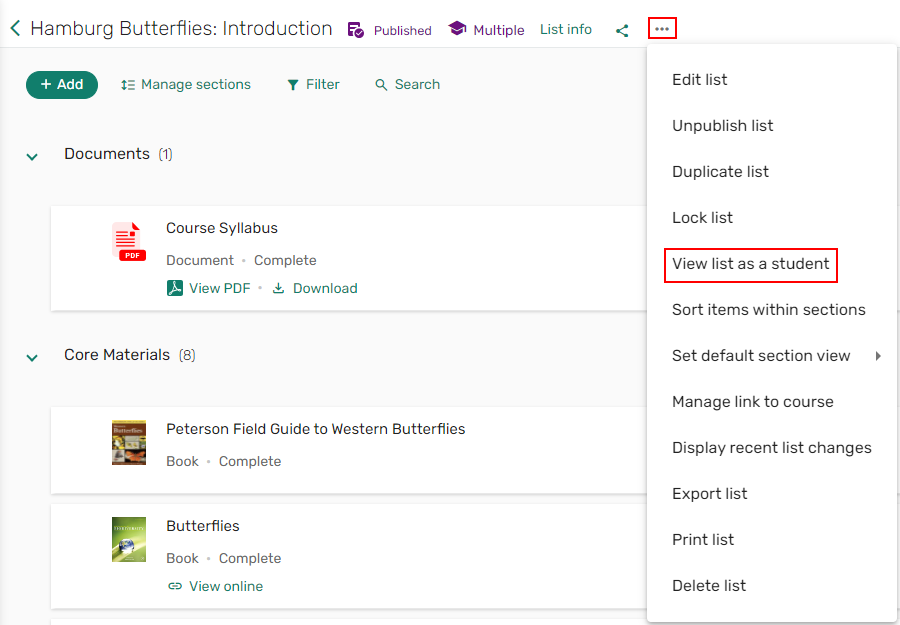Choose Duplicate list

tap(720, 172)
